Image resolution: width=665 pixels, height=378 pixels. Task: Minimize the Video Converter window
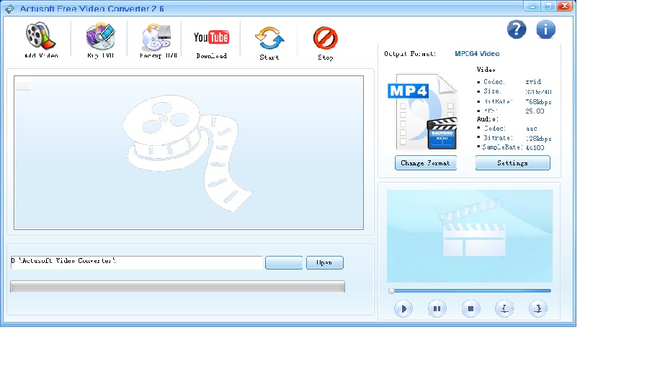point(532,6)
